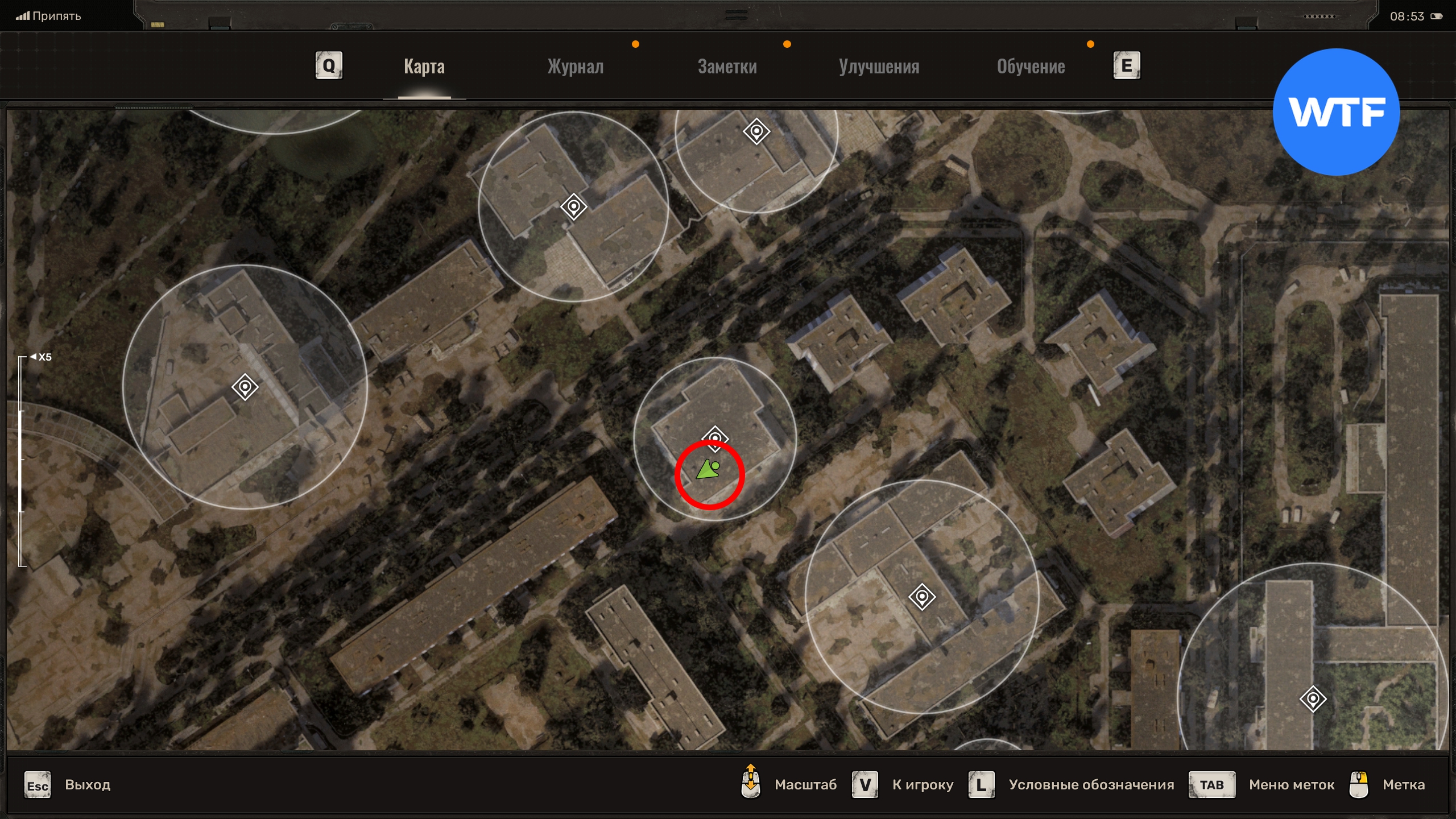1456x819 pixels.
Task: Click the Q key icon near tabs
Action: 329,66
